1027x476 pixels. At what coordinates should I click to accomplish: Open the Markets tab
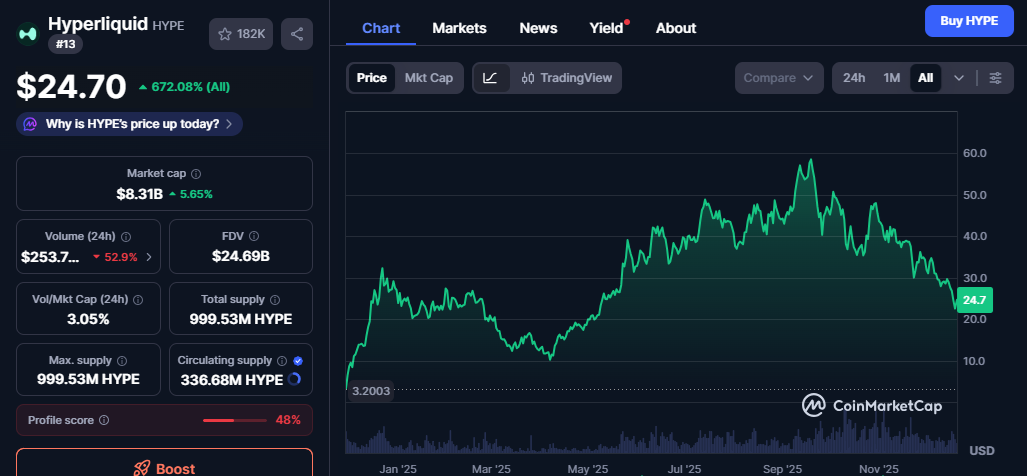pos(459,28)
